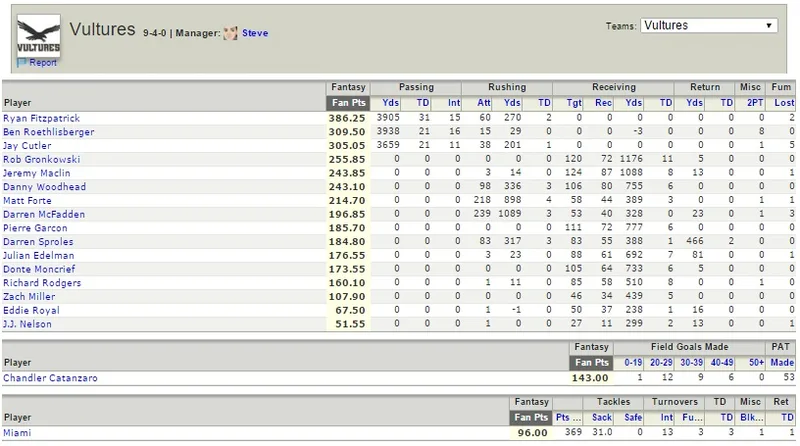Image resolution: width=800 pixels, height=446 pixels.
Task: Open Miami defense team link
Action: click(17, 433)
